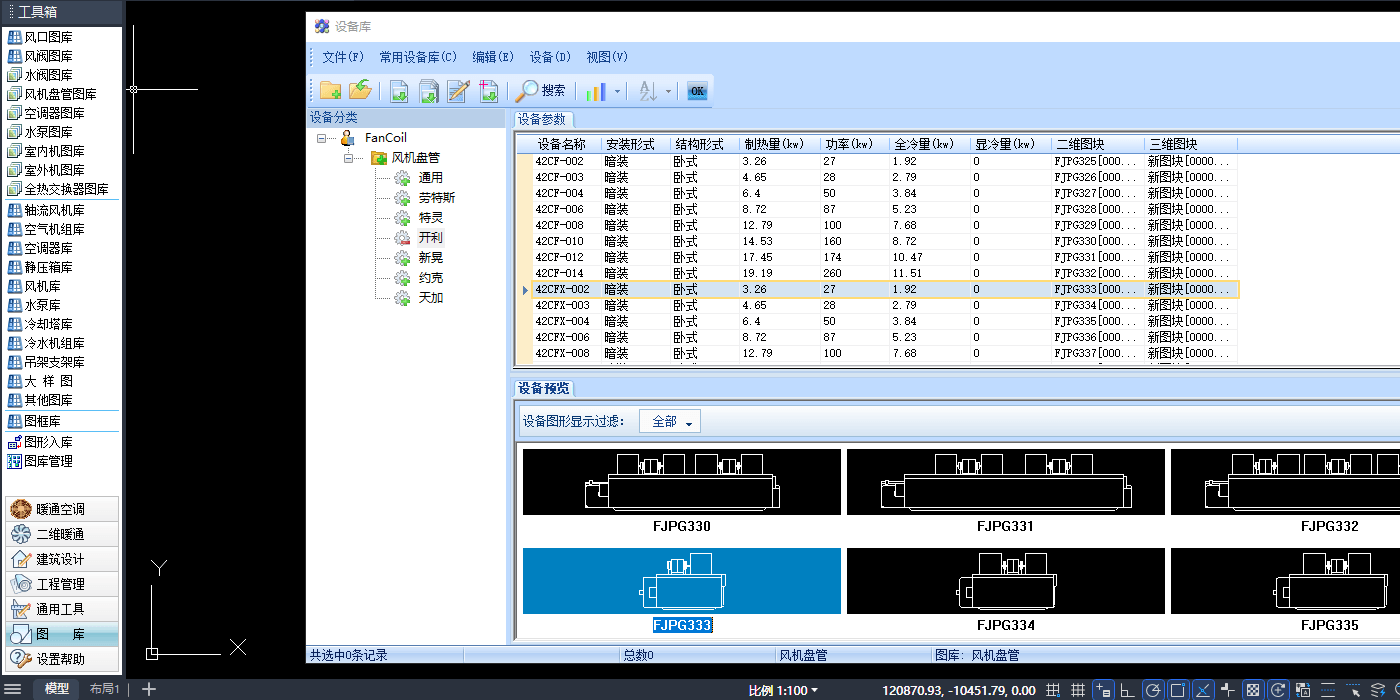Open the 文件(F) menu
1400x700 pixels.
[x=343, y=57]
